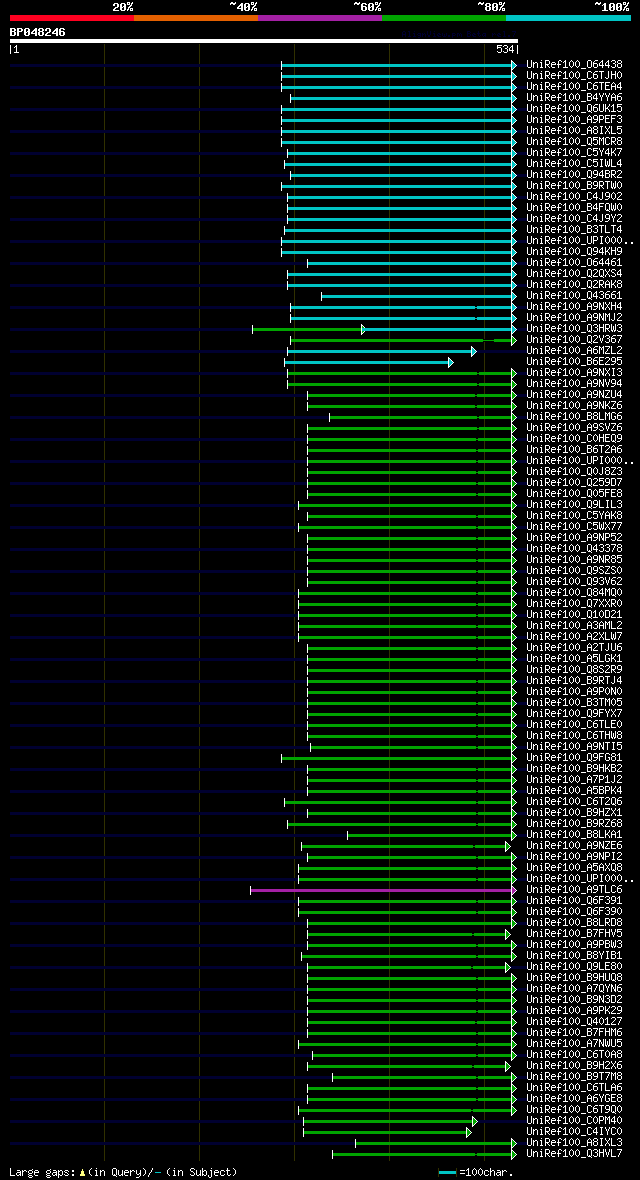Select the UniRef100_Q10D21 label
The width and height of the screenshot is (640, 1180).
(x=574, y=615)
